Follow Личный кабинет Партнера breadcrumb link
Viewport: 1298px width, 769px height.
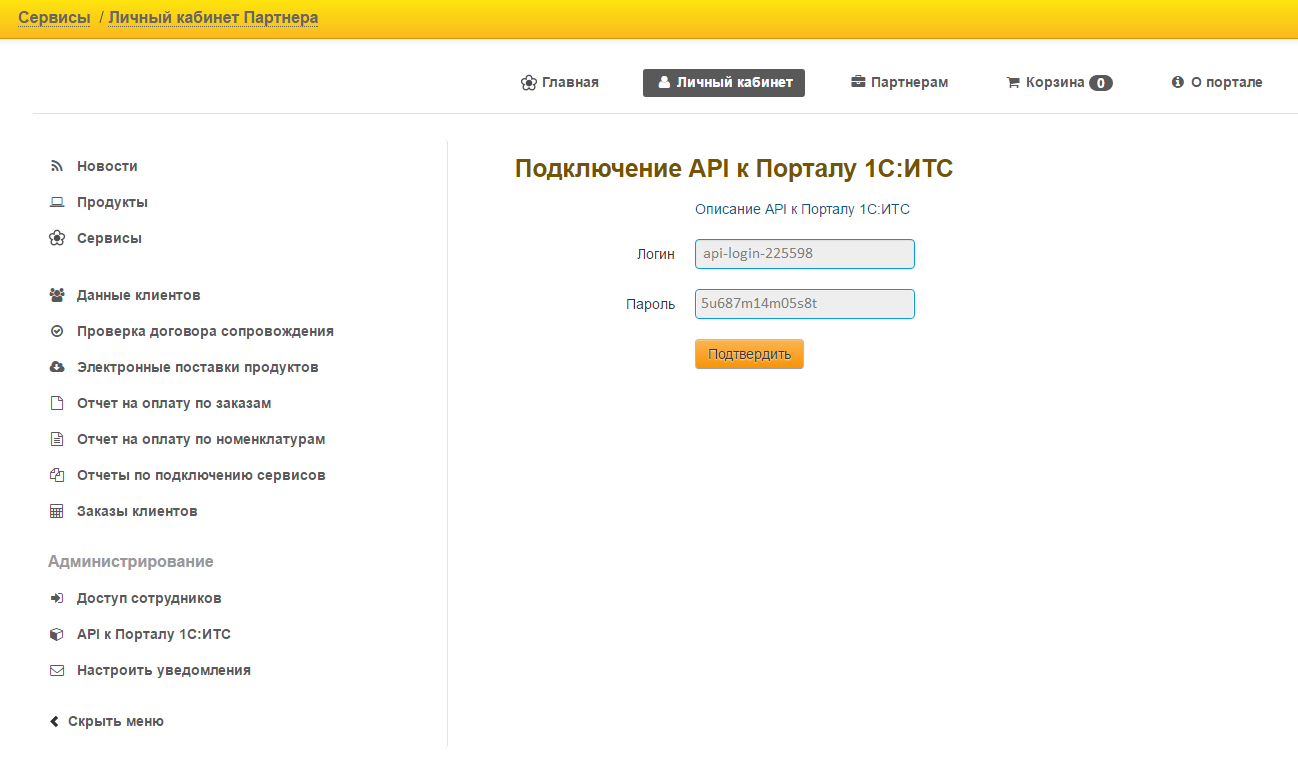213,17
